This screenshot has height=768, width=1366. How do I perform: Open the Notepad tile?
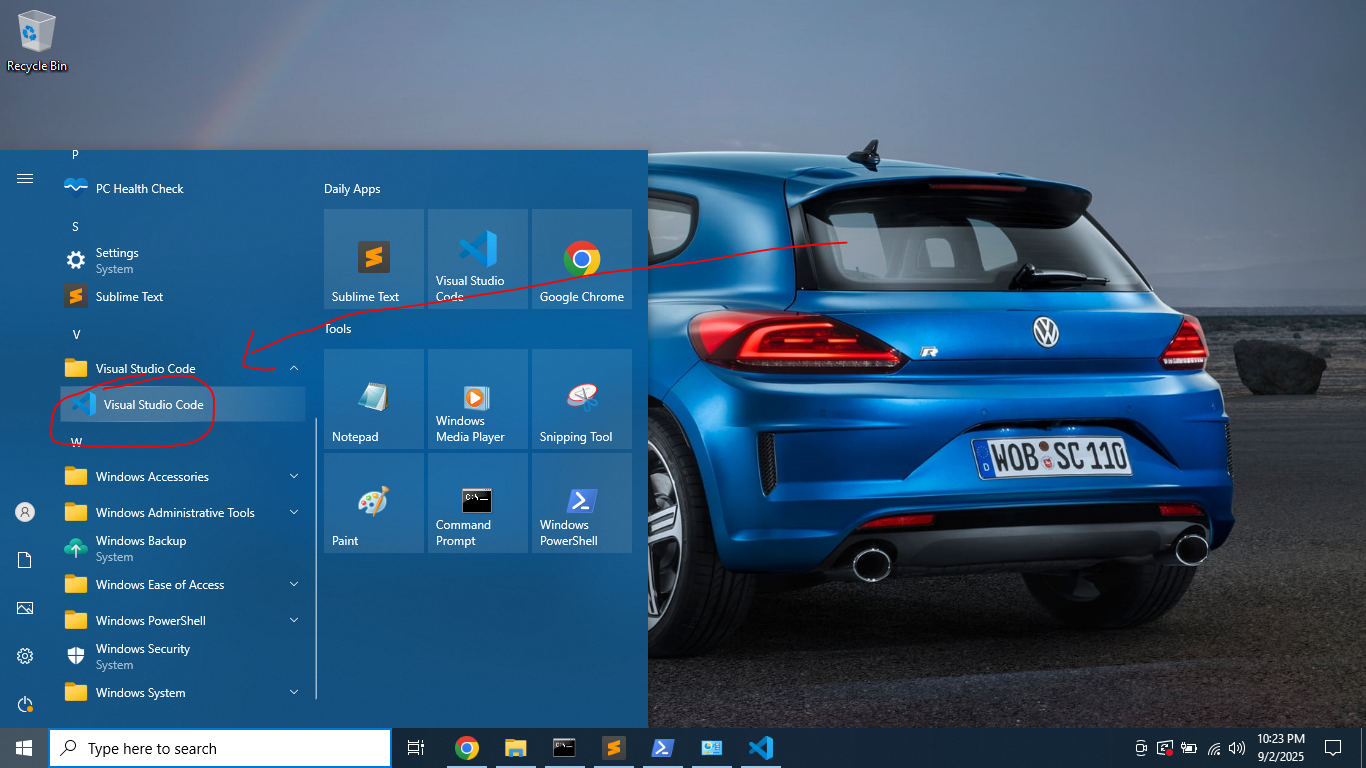click(x=373, y=399)
